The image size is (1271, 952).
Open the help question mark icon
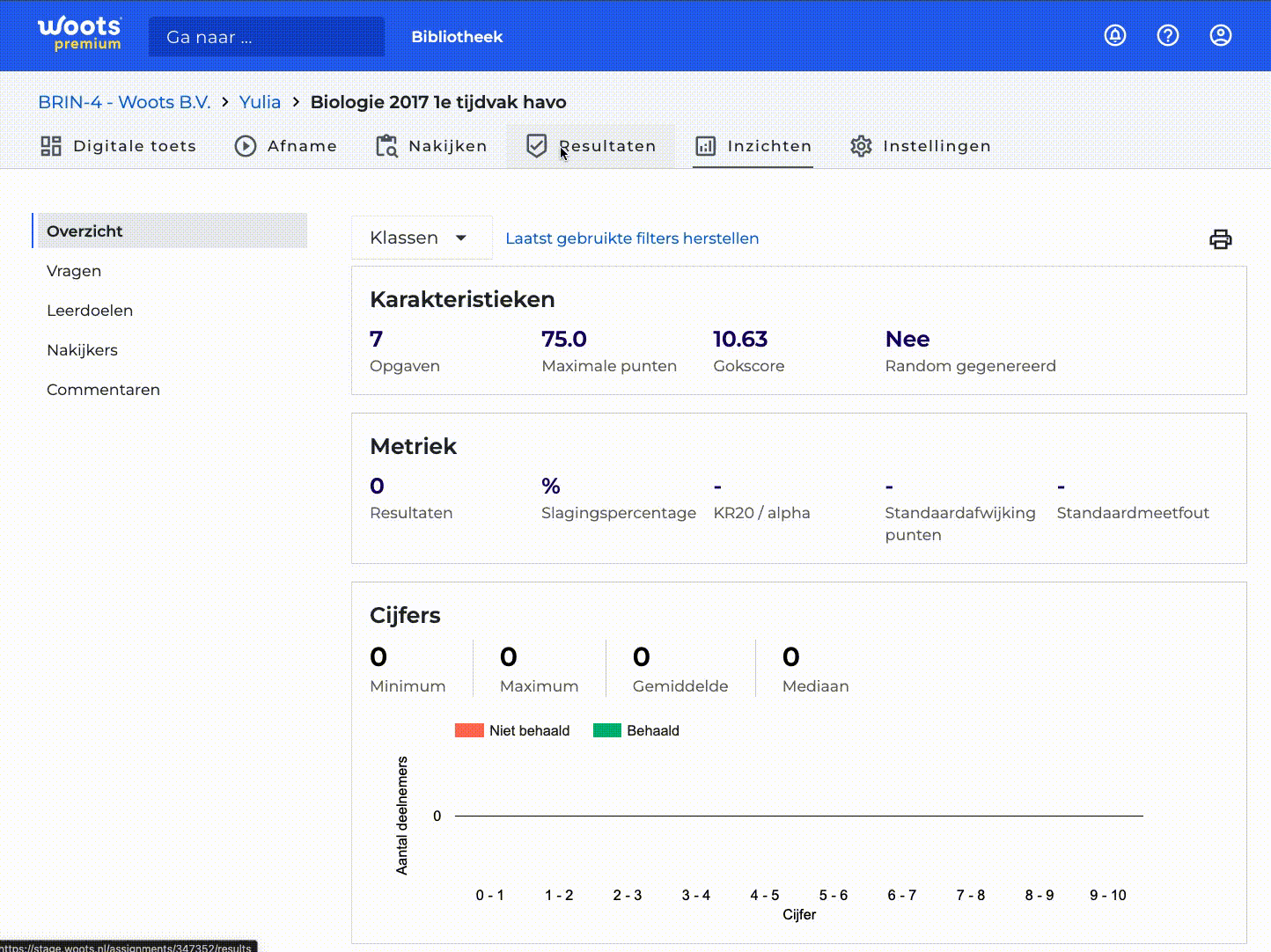coord(1168,35)
